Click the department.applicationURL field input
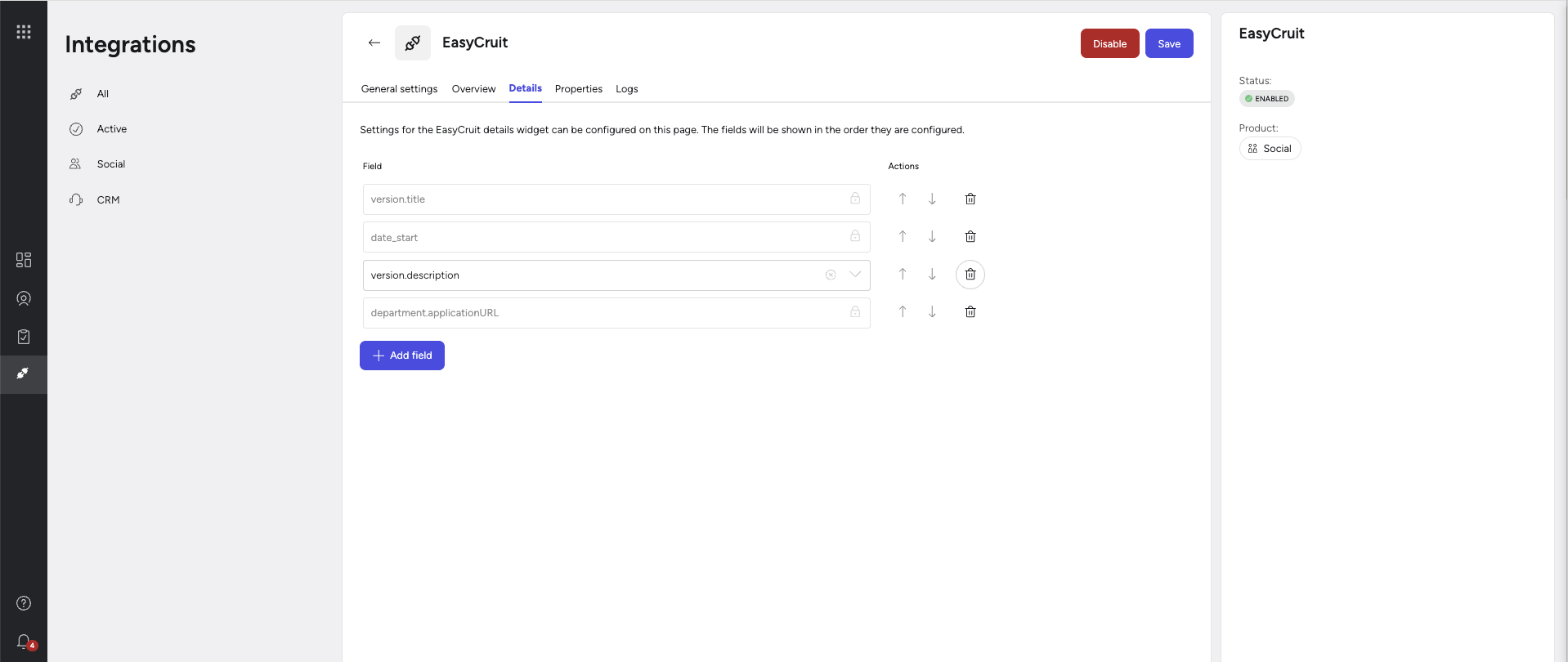Image resolution: width=1568 pixels, height=662 pixels. pos(616,313)
